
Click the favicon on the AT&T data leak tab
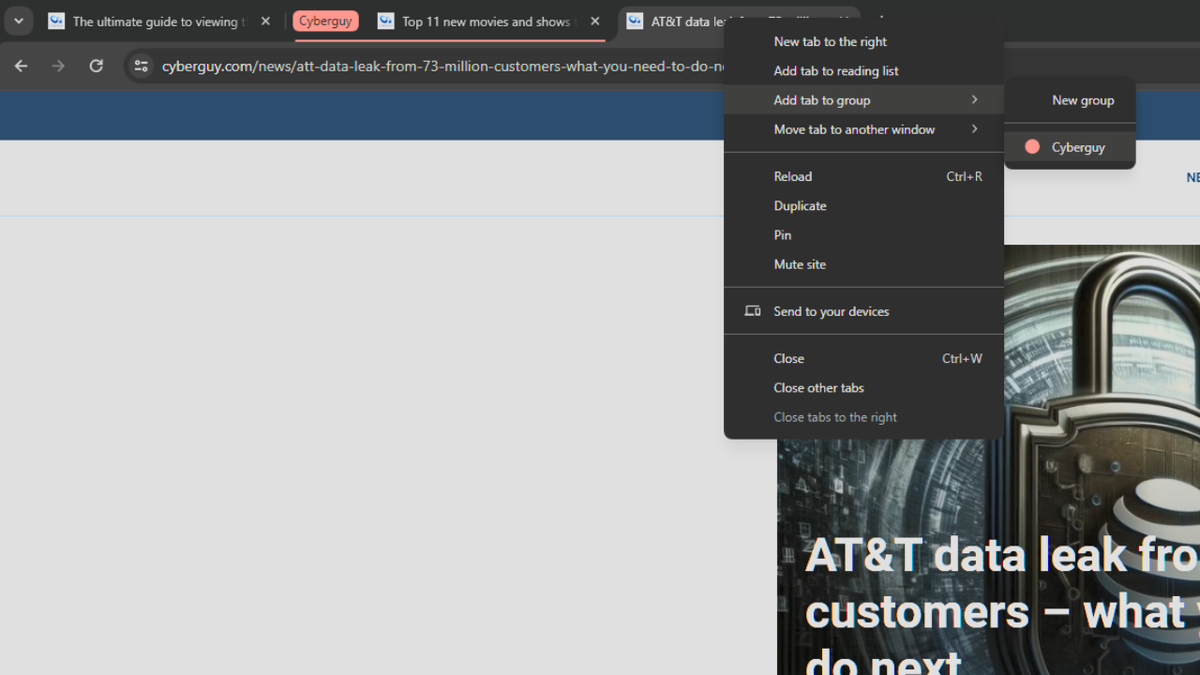click(634, 21)
